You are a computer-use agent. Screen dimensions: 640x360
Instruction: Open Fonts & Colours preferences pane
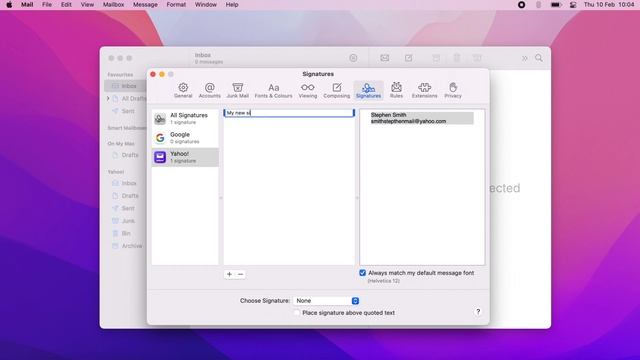(x=273, y=90)
